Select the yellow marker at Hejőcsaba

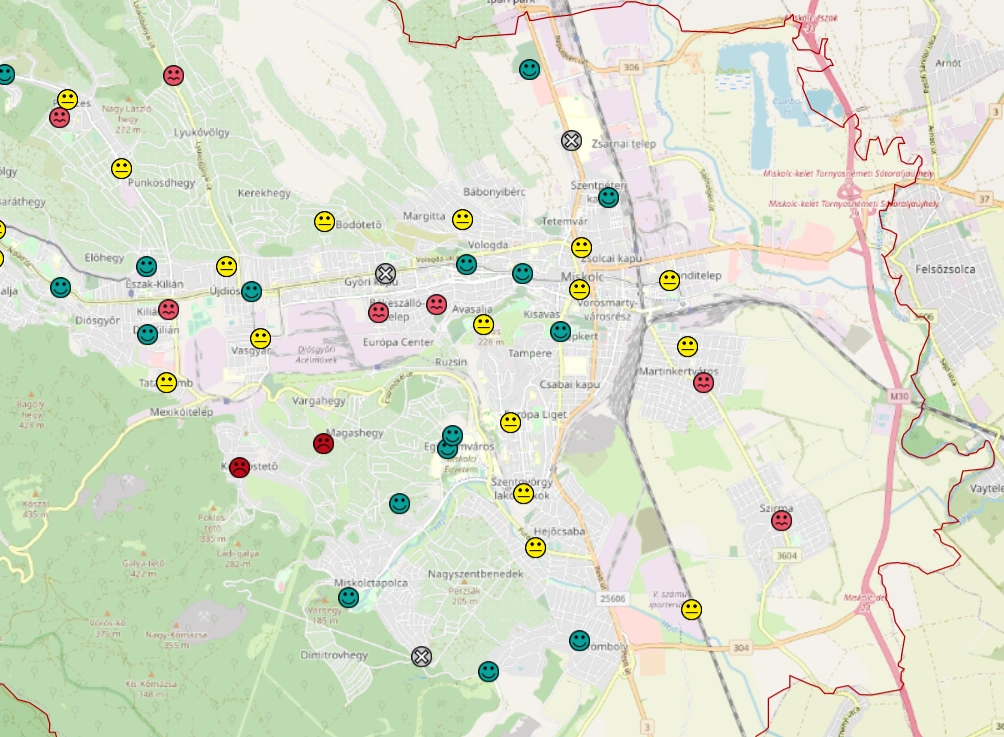coord(536,547)
